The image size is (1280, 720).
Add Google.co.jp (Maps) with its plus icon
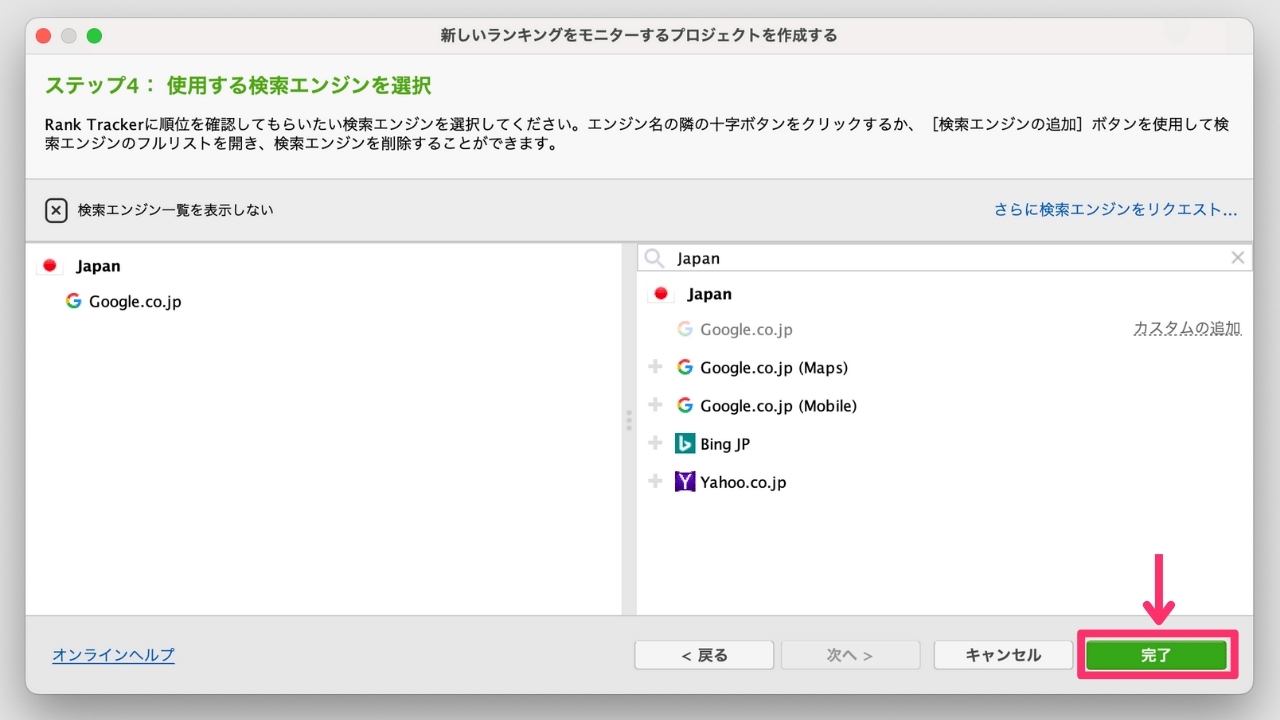coord(656,367)
